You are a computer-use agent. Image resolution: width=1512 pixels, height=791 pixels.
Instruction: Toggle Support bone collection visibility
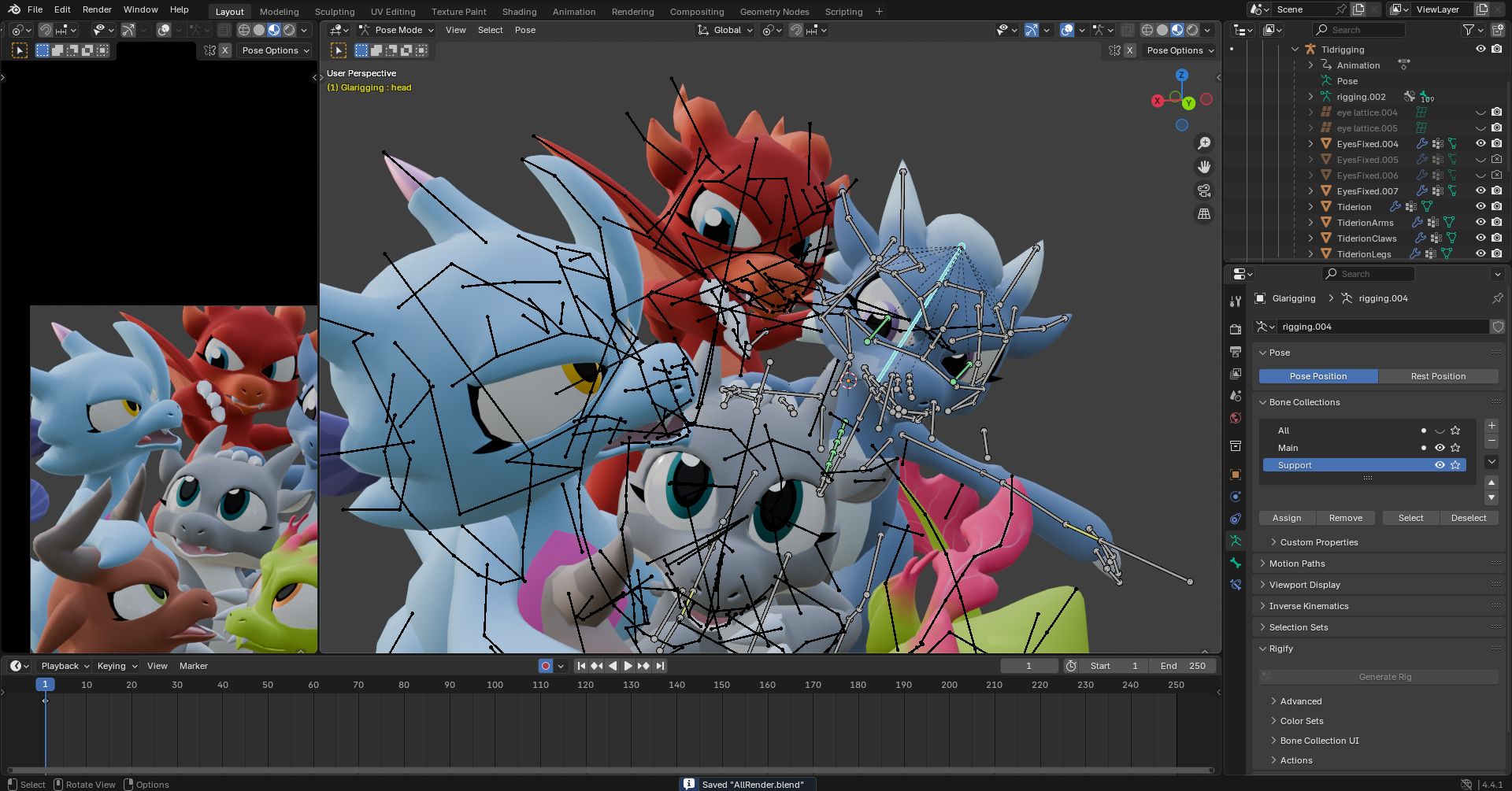[x=1440, y=465]
